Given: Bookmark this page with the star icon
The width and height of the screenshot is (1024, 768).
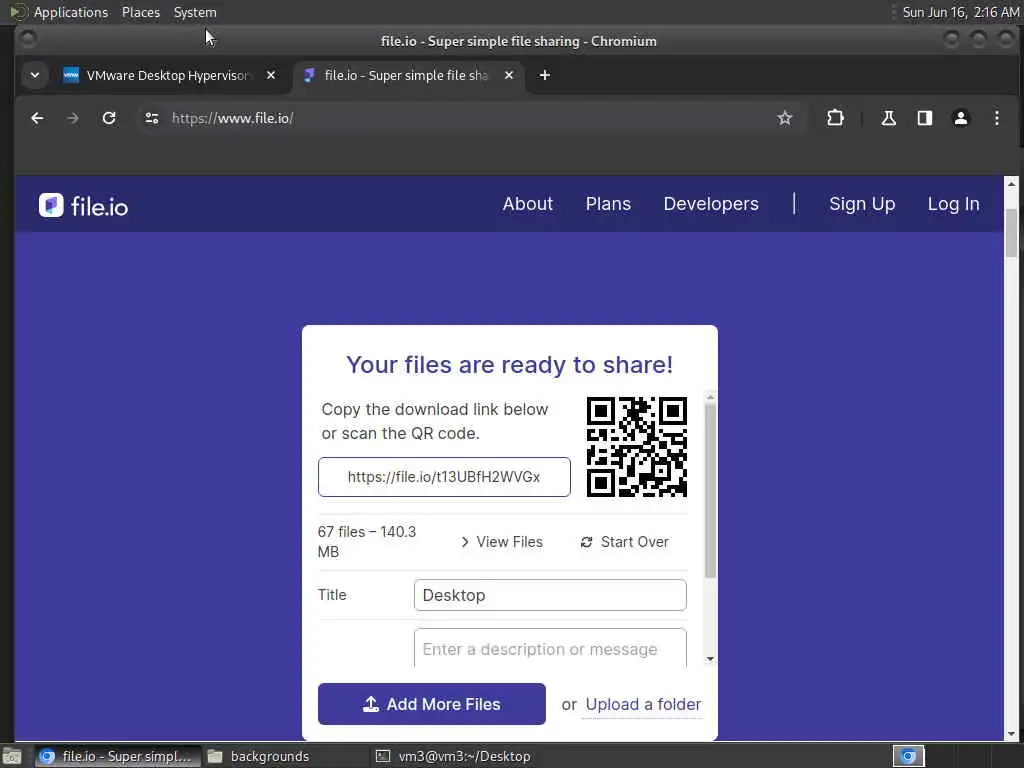Looking at the screenshot, I should tap(784, 118).
